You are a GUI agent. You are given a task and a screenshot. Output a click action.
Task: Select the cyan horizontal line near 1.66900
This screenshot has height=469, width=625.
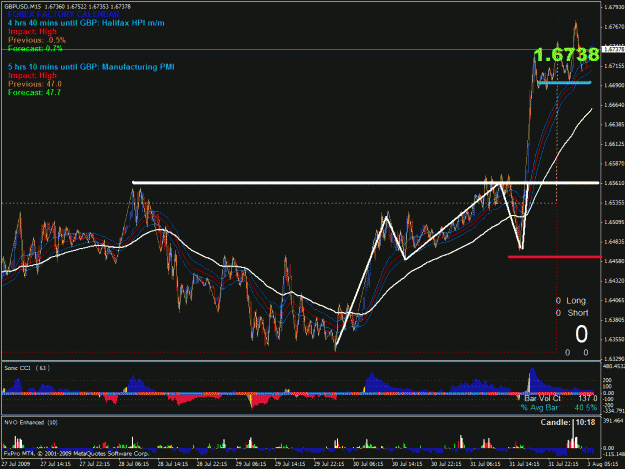click(564, 83)
